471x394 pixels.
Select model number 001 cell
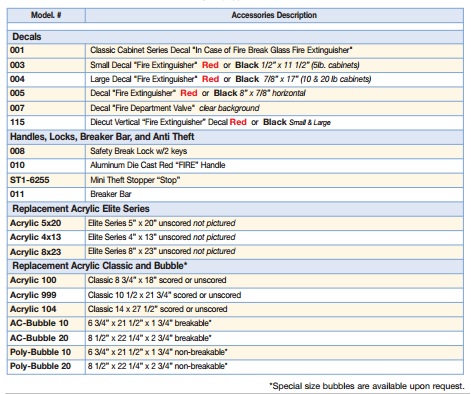[46, 51]
